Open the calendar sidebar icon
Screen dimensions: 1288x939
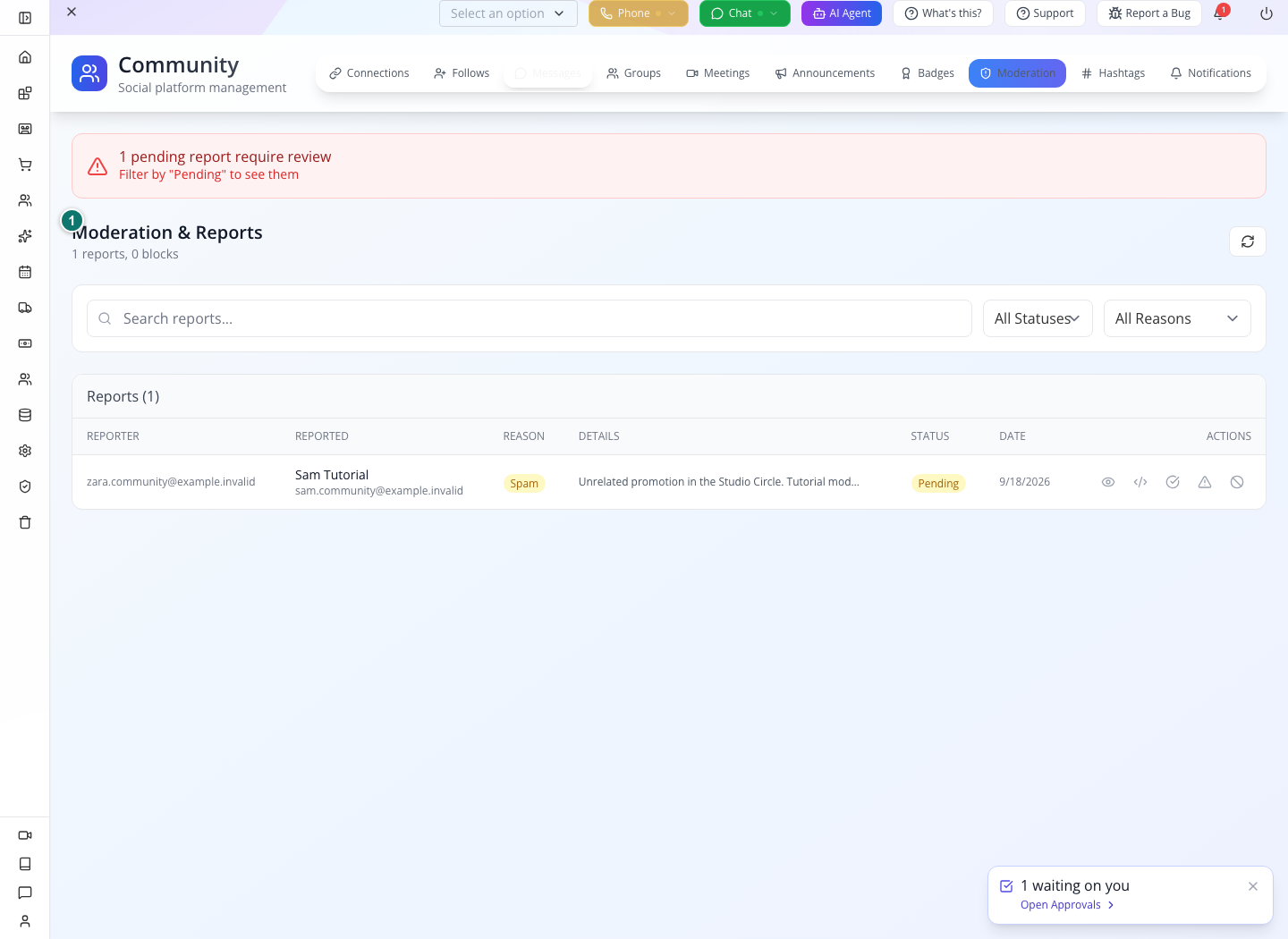tap(25, 272)
